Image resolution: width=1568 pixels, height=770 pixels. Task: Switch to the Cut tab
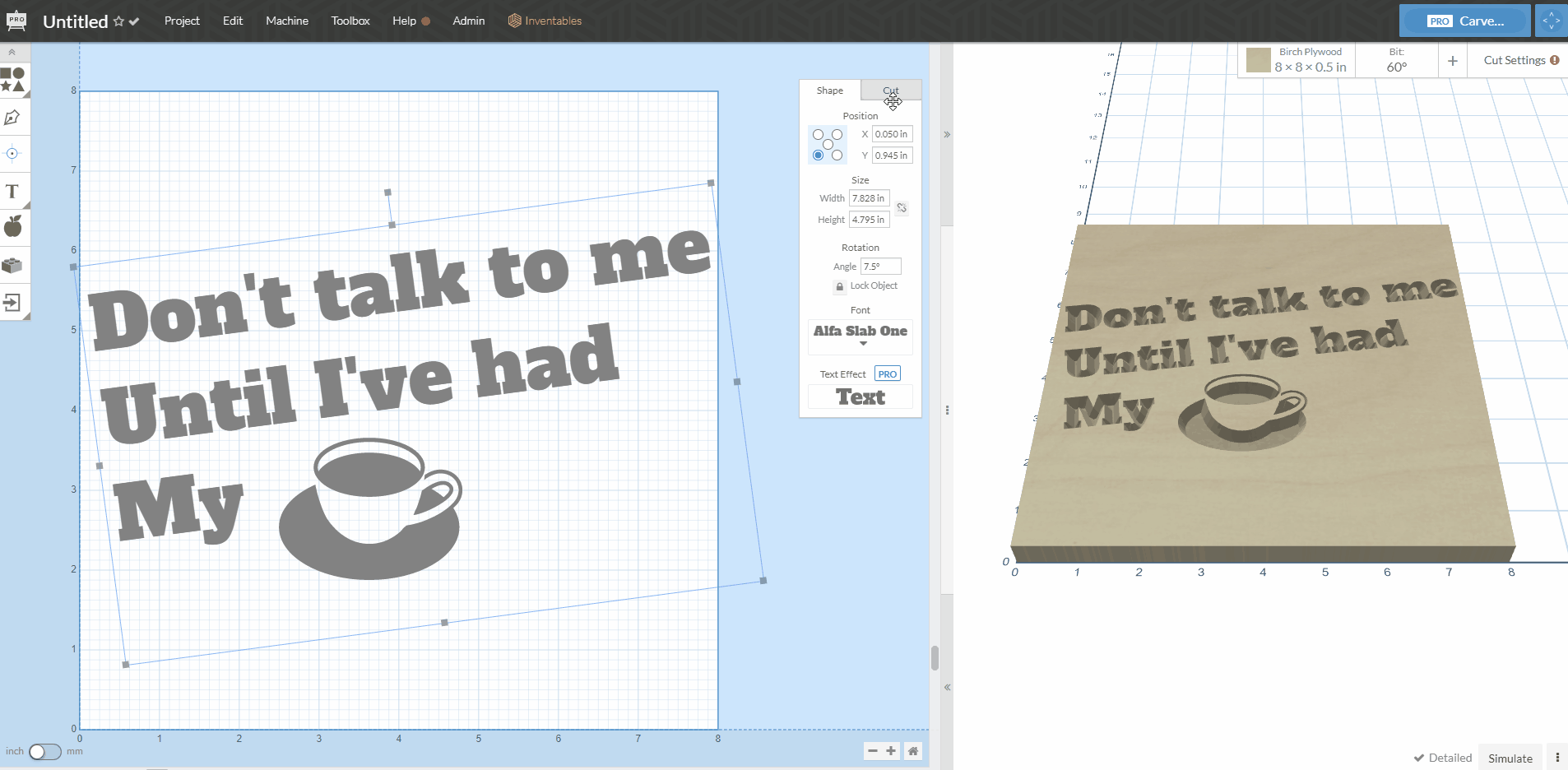(891, 90)
